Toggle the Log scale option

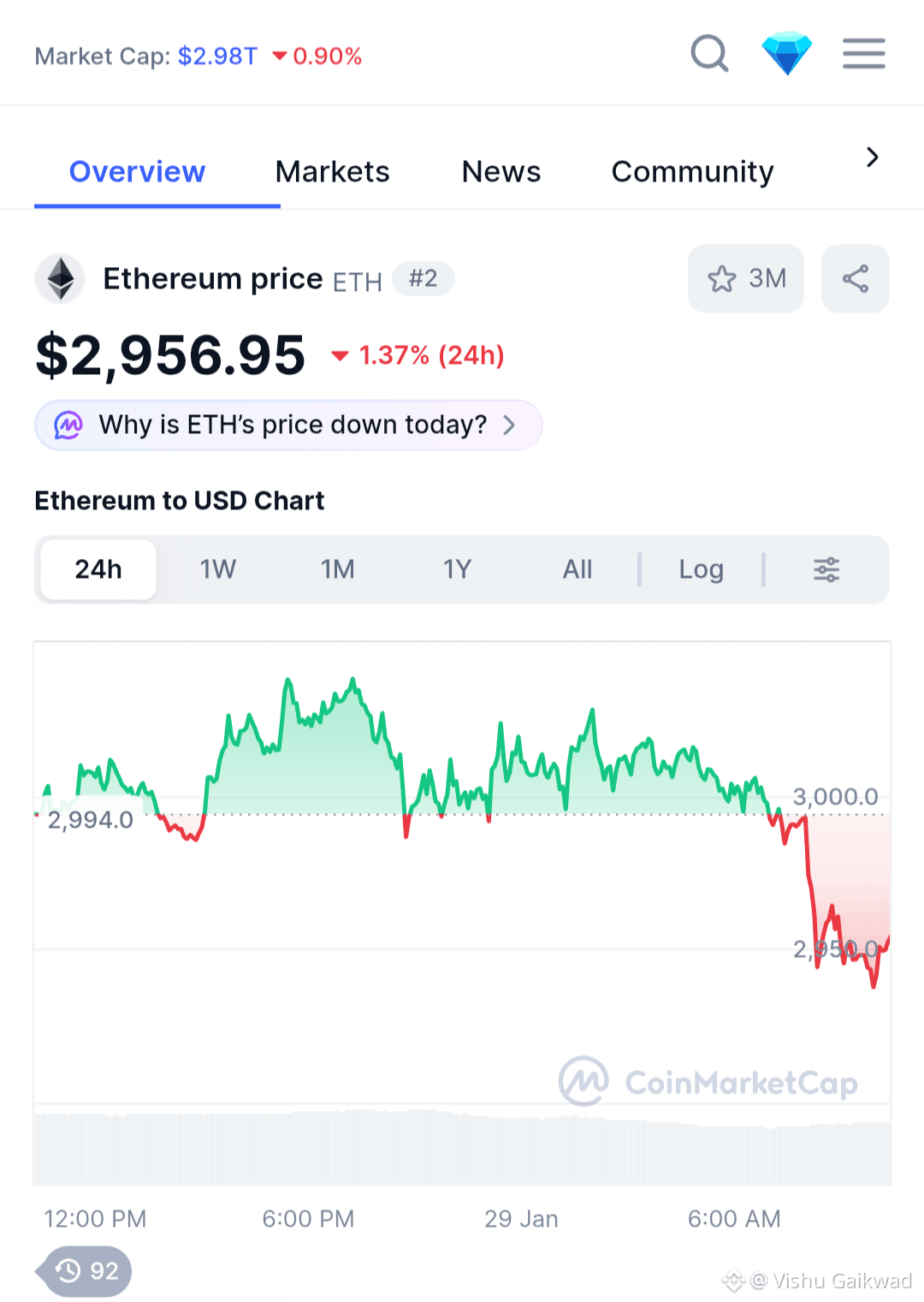tap(701, 569)
